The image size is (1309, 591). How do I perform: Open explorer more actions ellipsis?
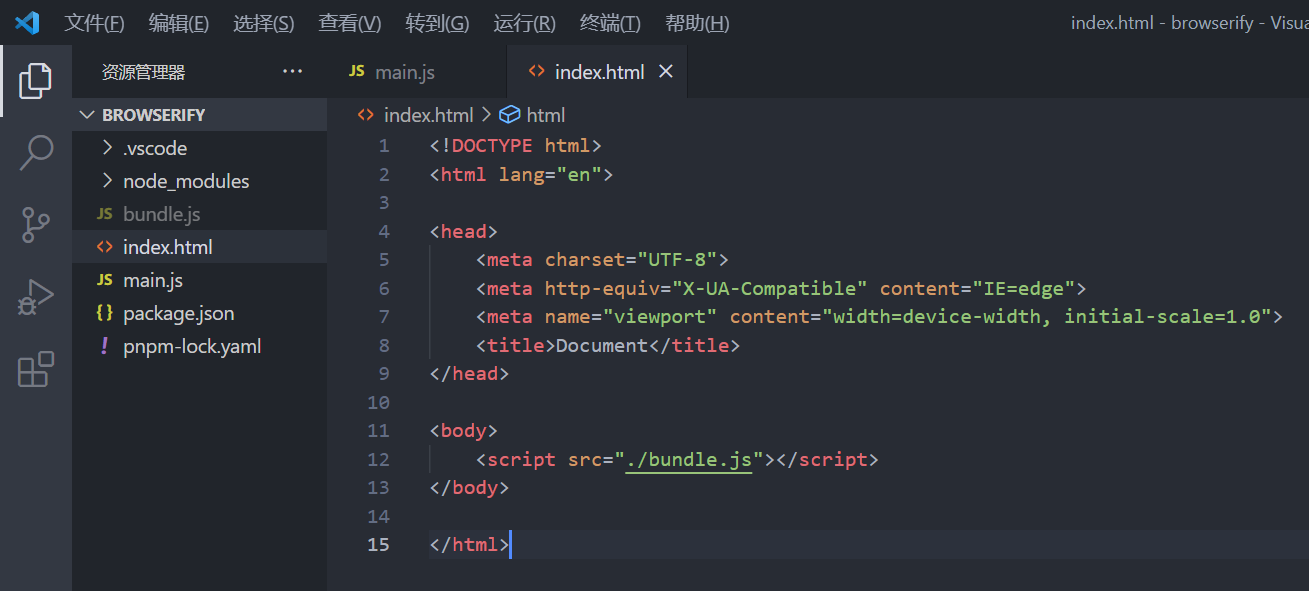[x=292, y=72]
